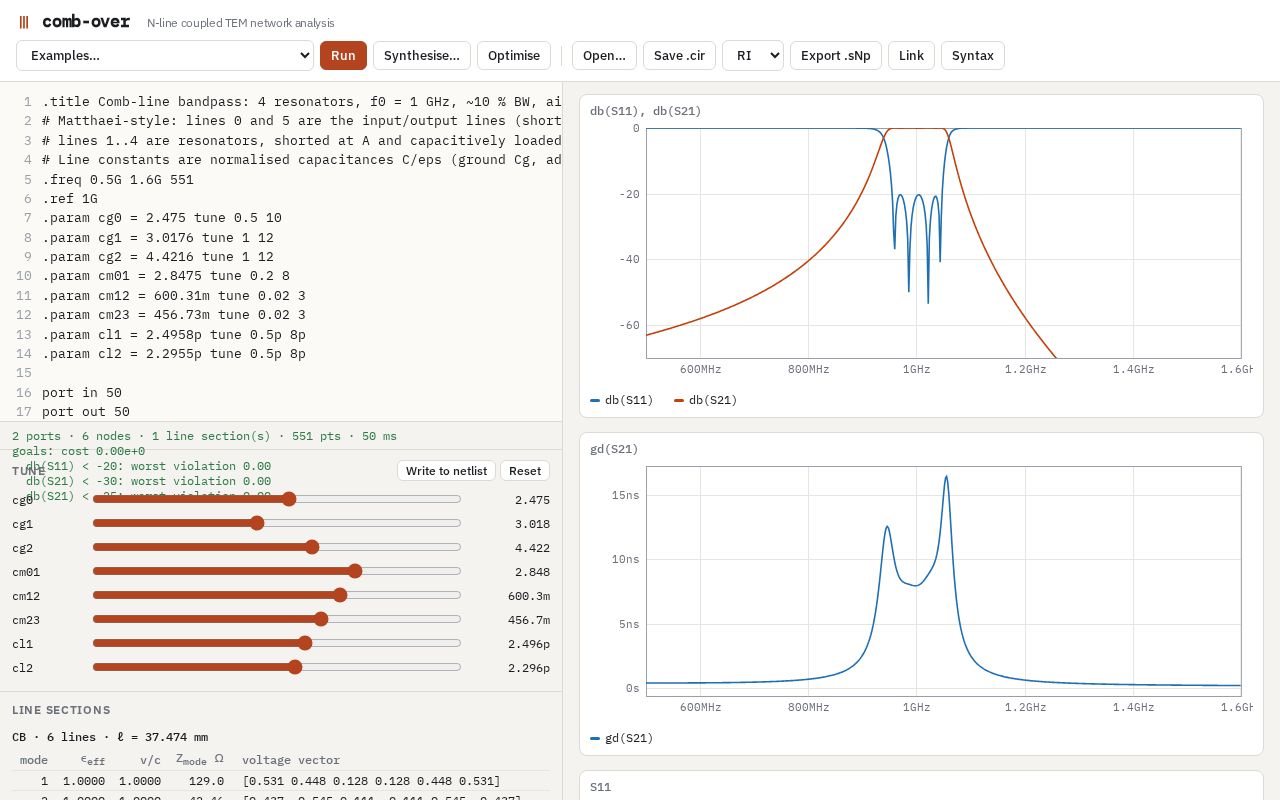
Task: Open the RI format dropdown
Action: pos(753,56)
